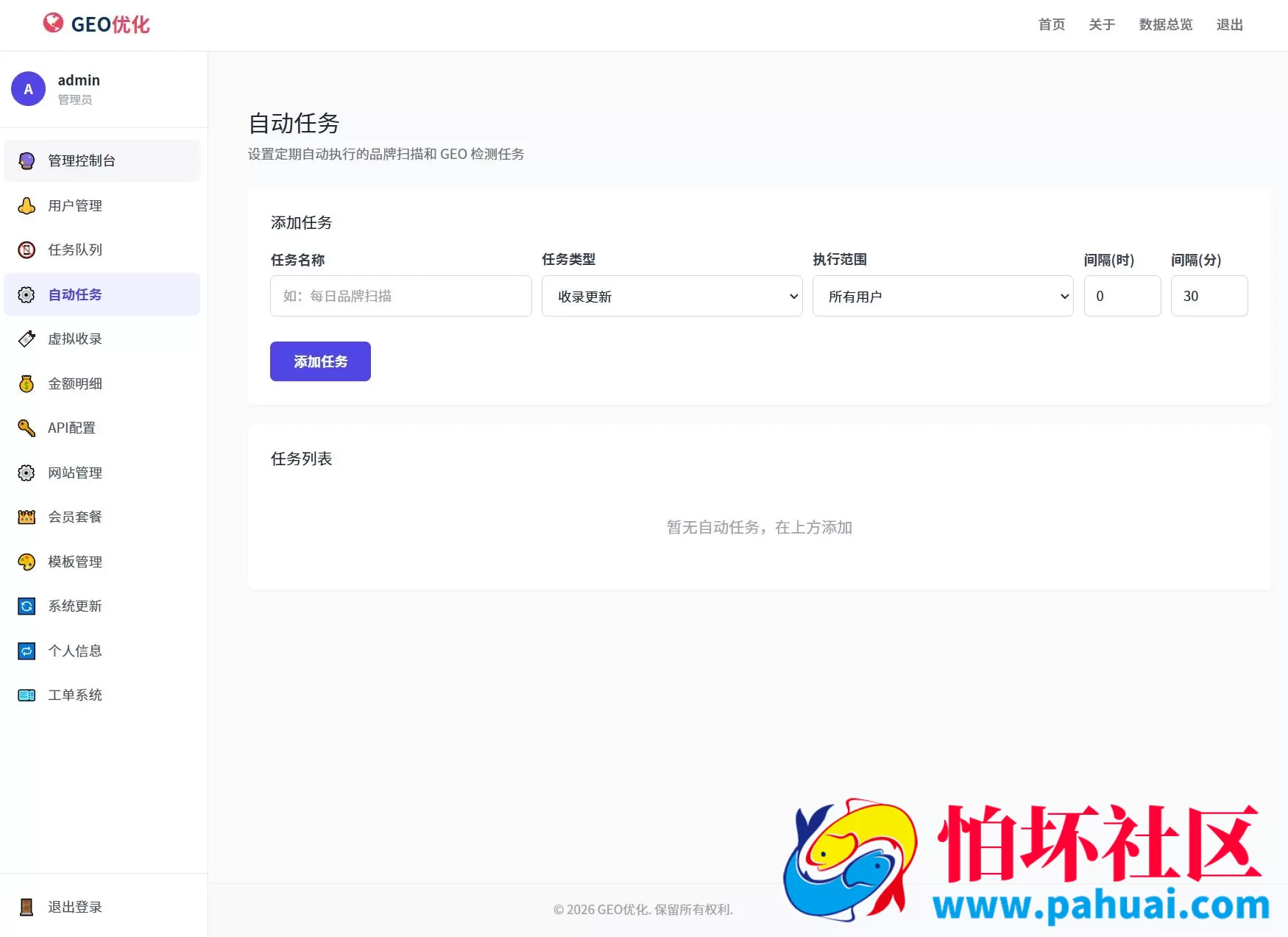Open 模板管理 page
Screen dimensions: 1288x937
point(102,562)
